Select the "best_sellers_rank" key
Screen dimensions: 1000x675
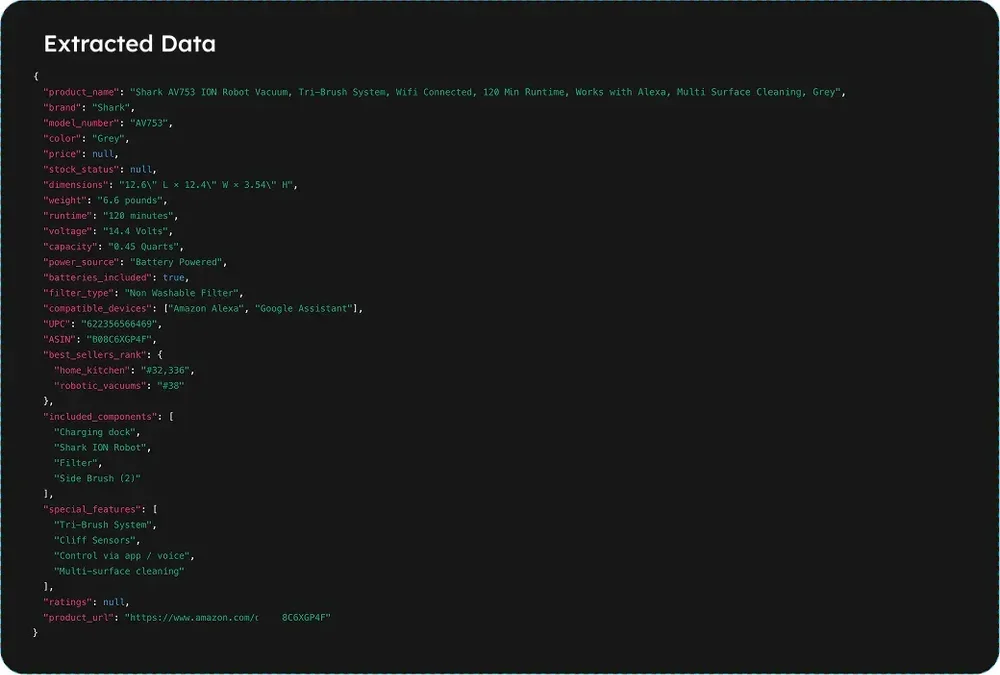(x=95, y=355)
